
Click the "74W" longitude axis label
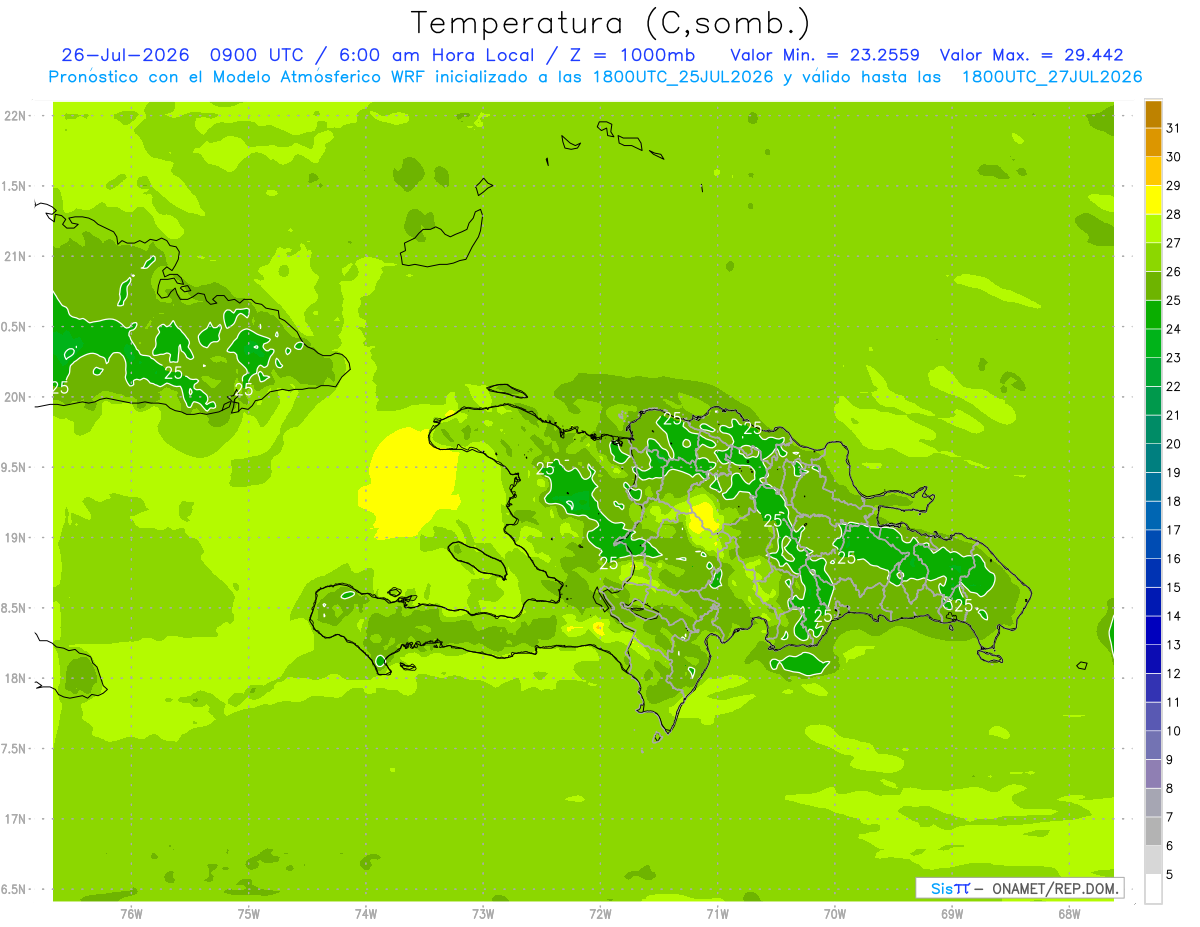pyautogui.click(x=366, y=914)
